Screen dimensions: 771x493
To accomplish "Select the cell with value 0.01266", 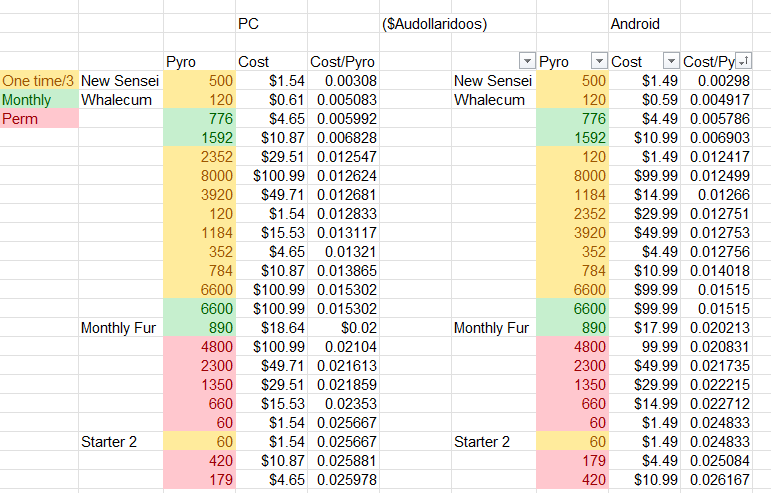I will tap(716, 195).
